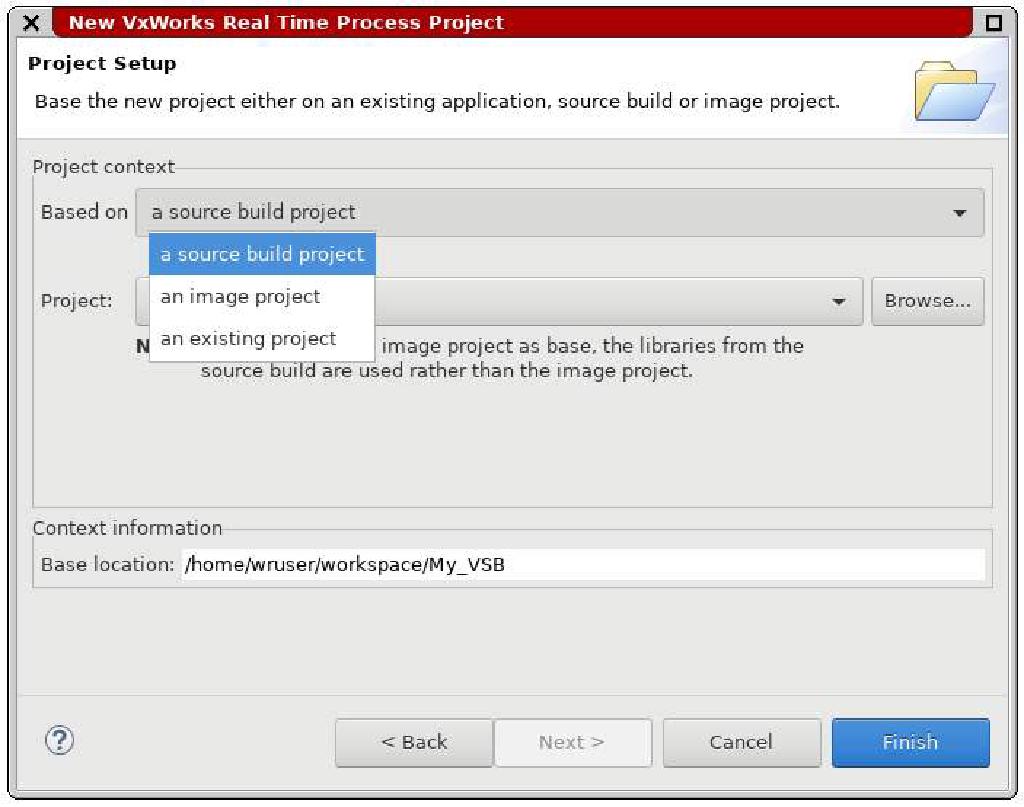Close the New VxWorks Project dialog
This screenshot has width=1024, height=807.
[x=31, y=21]
